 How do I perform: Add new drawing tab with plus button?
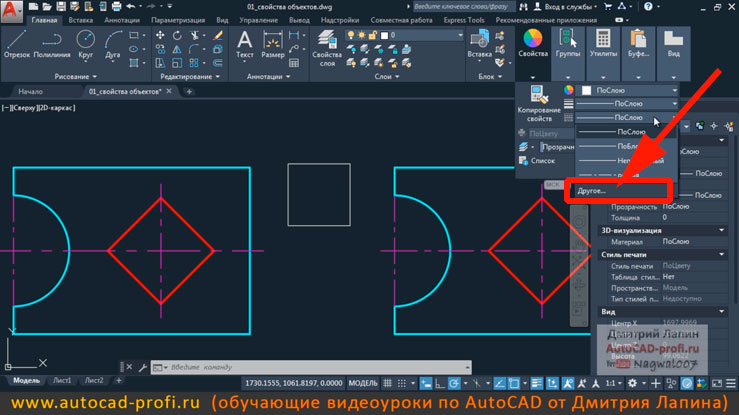(189, 91)
